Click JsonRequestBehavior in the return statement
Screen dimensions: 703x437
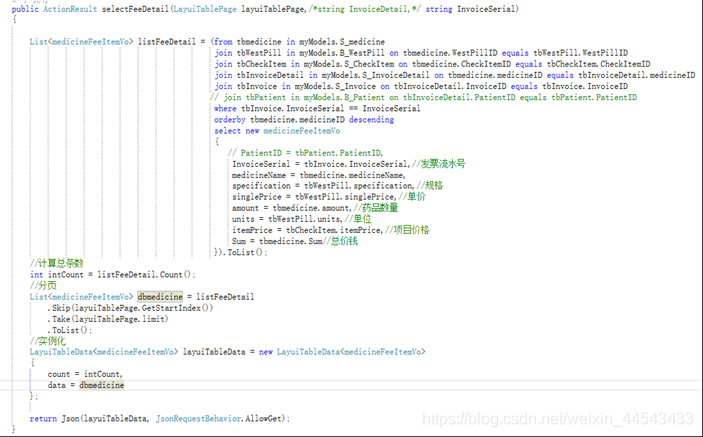[x=198, y=419]
